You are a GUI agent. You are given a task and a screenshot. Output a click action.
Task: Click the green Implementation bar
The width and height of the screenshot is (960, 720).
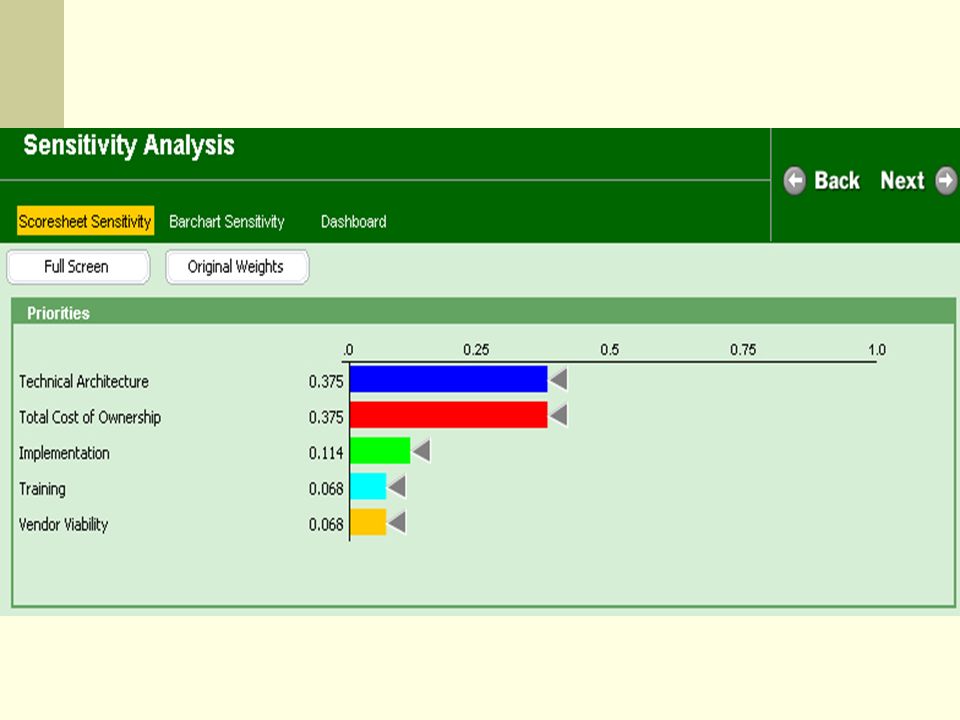(380, 451)
